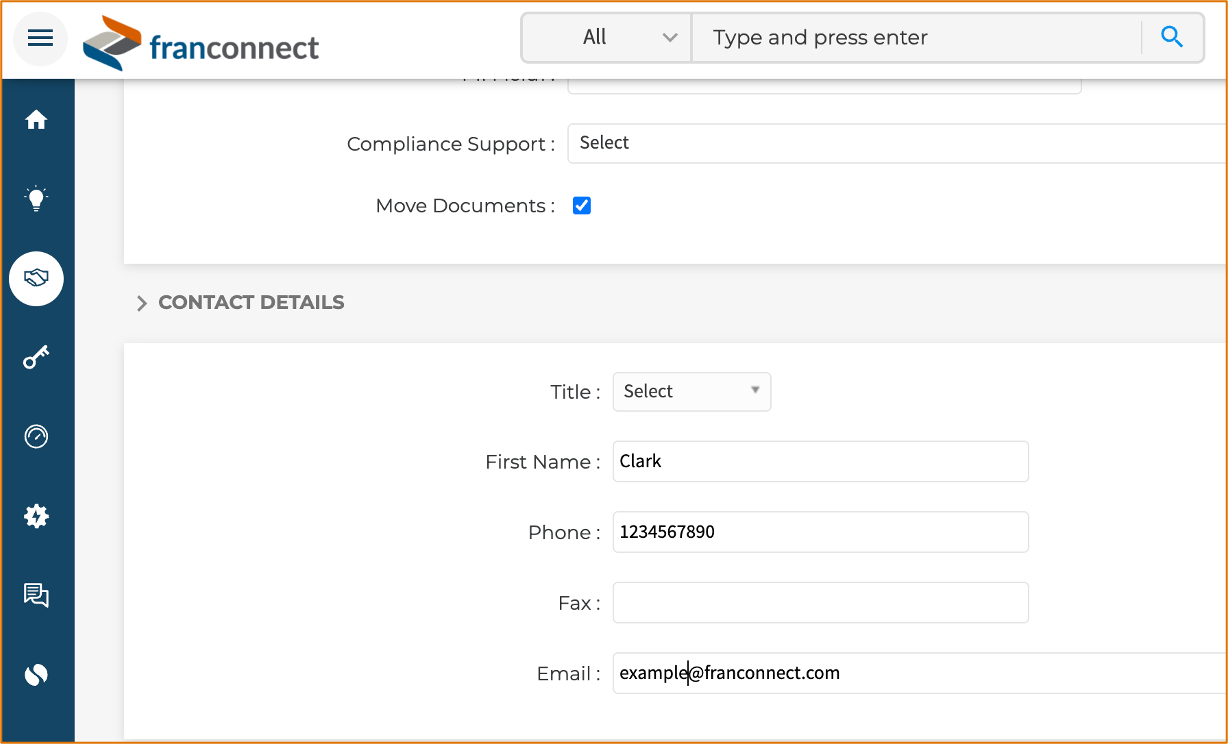Open the chat messages sidebar icon
This screenshot has height=744, width=1228.
pos(37,596)
